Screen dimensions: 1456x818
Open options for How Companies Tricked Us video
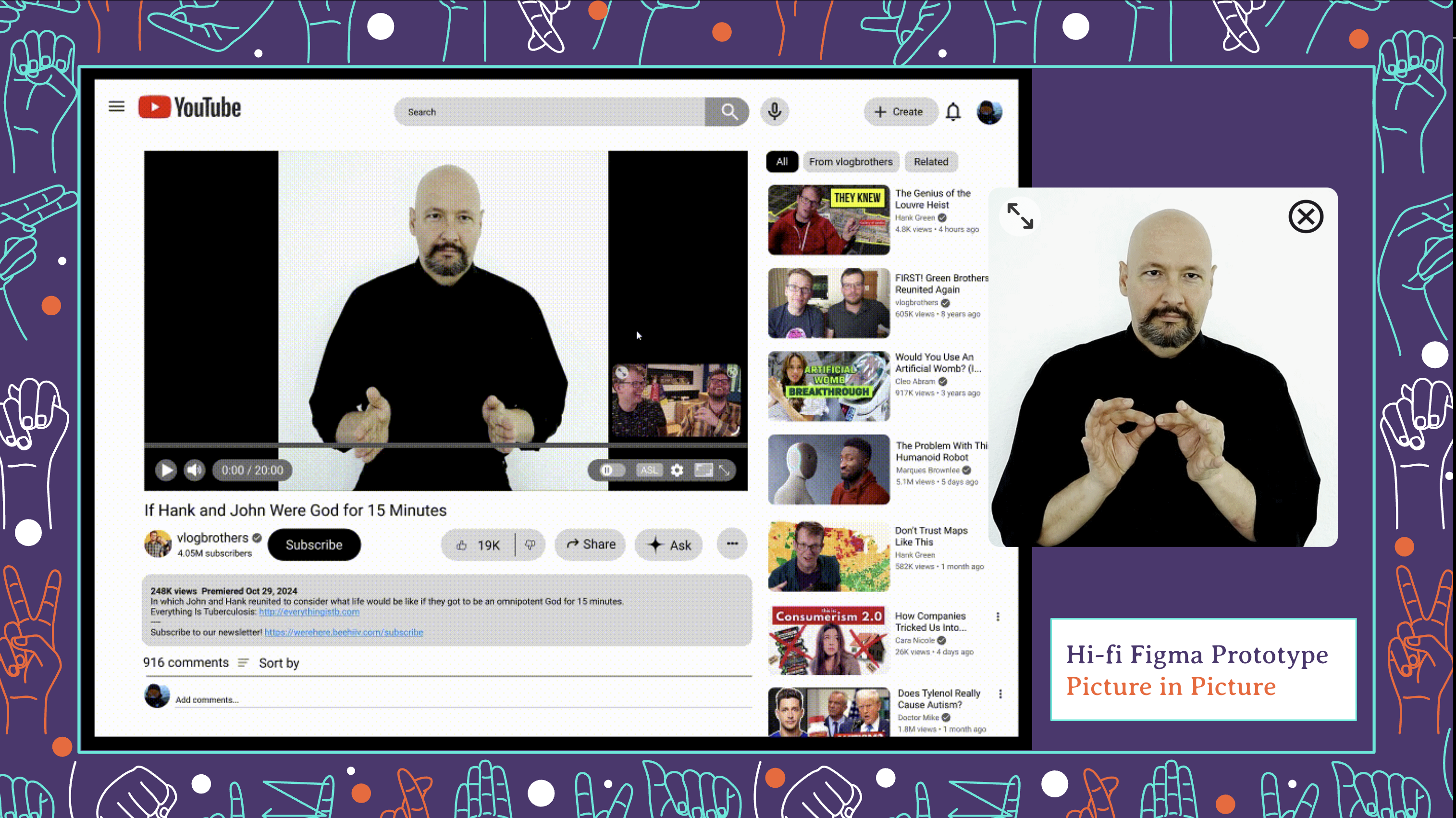(998, 617)
